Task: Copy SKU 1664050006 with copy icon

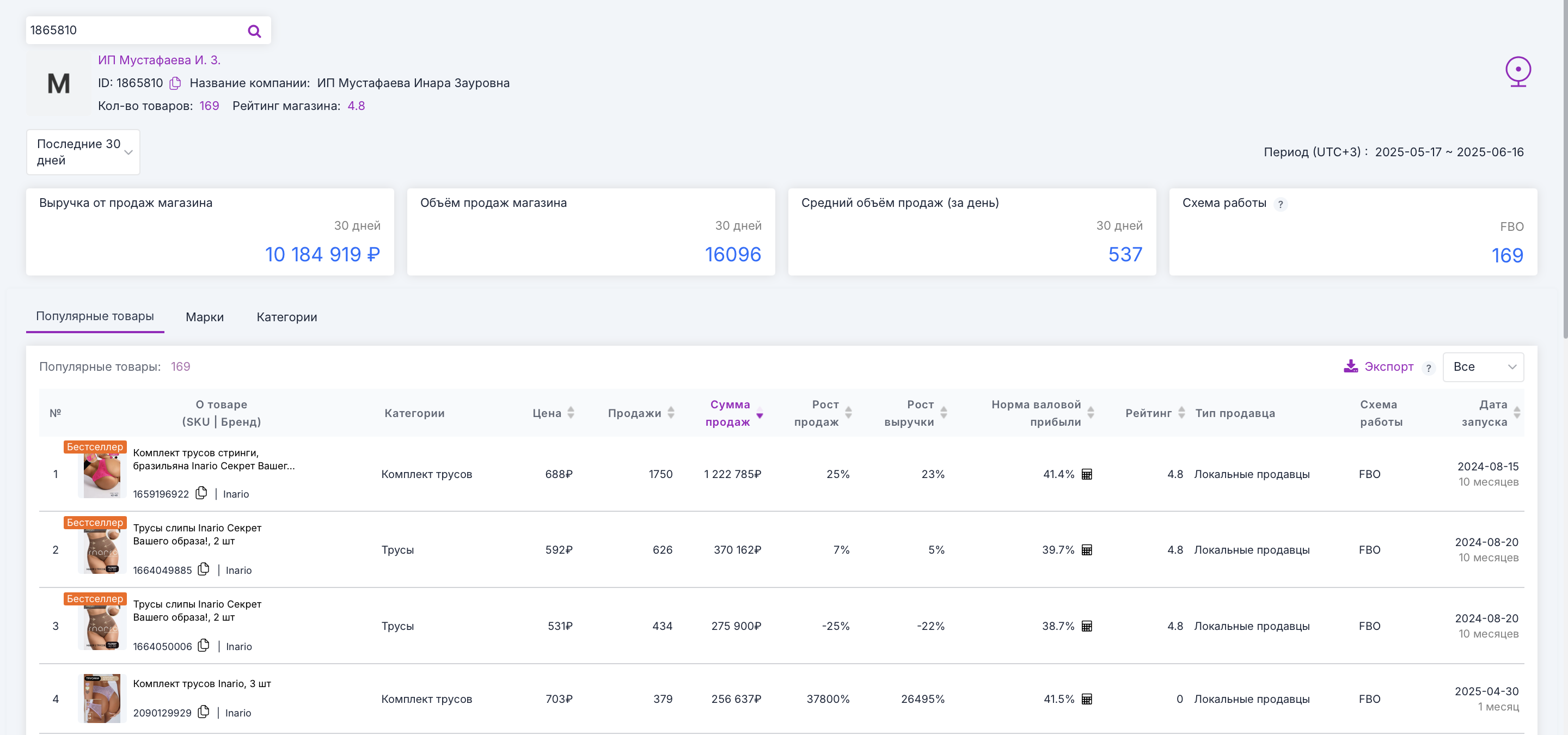Action: tap(204, 645)
